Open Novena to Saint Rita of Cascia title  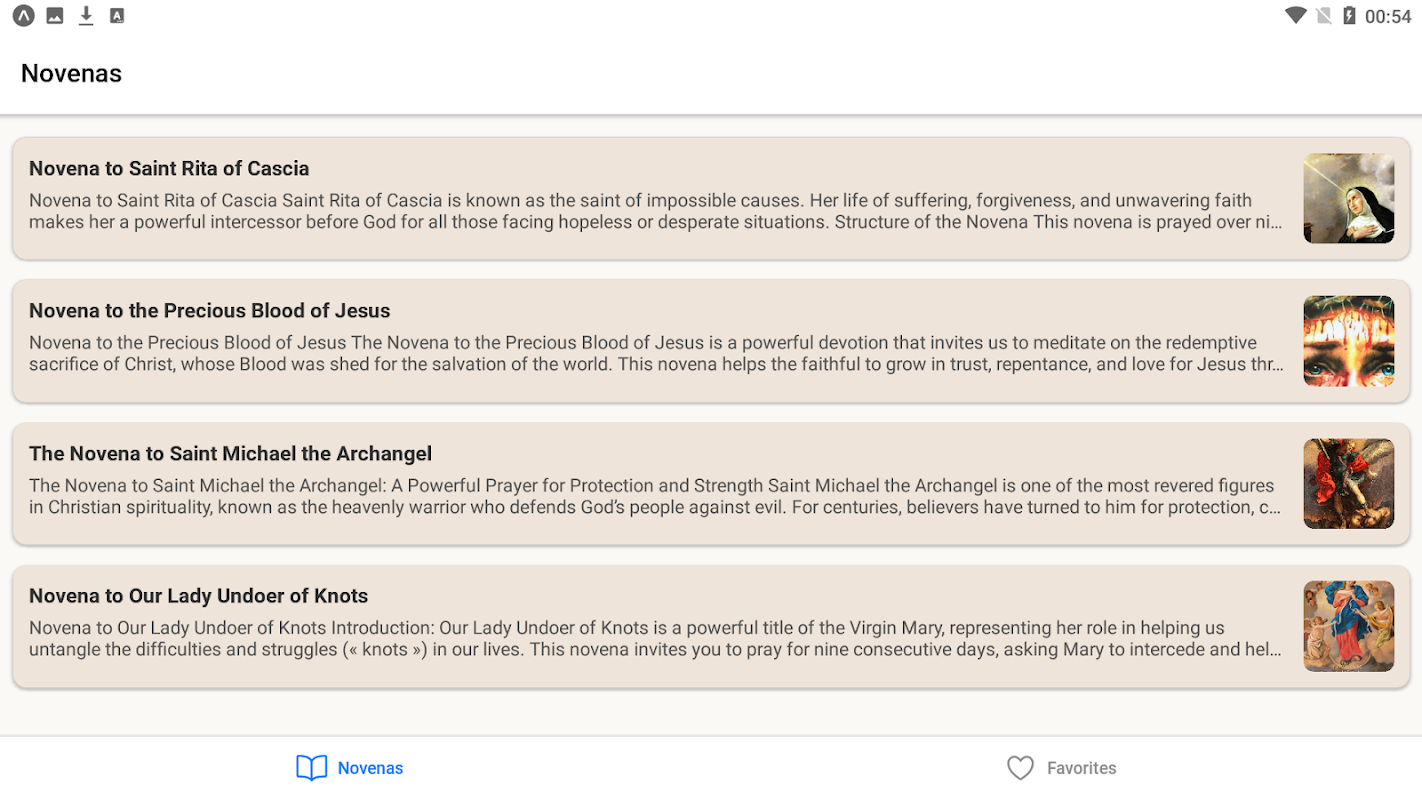pos(169,168)
